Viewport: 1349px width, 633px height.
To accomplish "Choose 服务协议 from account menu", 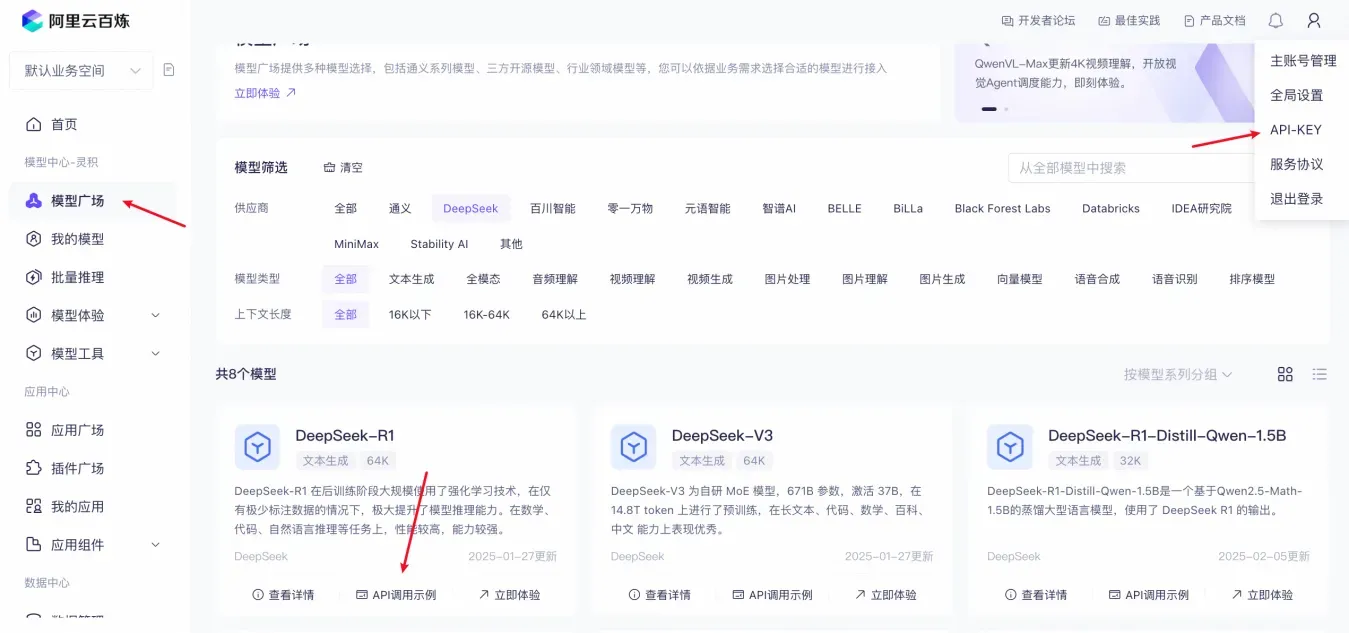I will click(x=1296, y=164).
